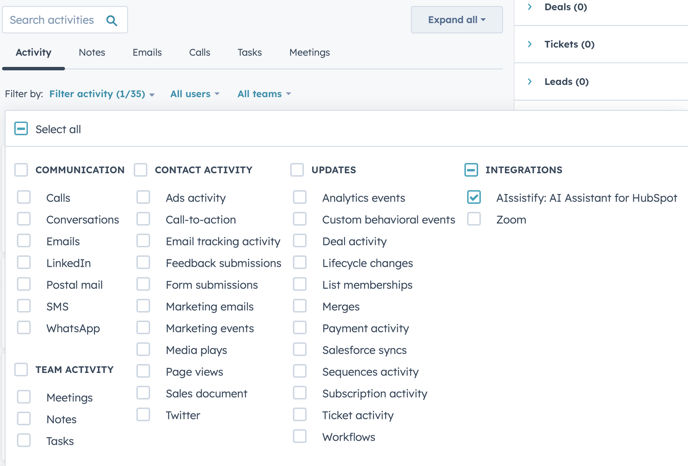
Task: Select the whole Communication group checkbox
Action: [x=21, y=170]
